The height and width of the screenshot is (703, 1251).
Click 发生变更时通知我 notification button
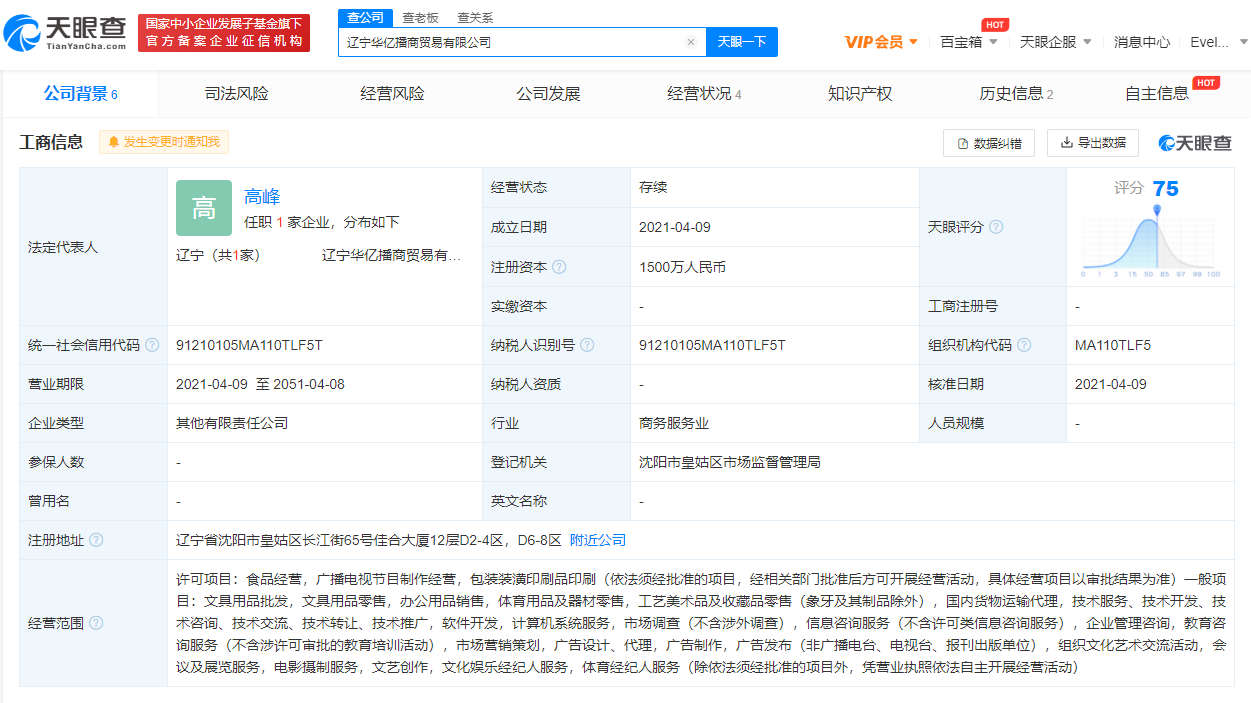pos(164,142)
